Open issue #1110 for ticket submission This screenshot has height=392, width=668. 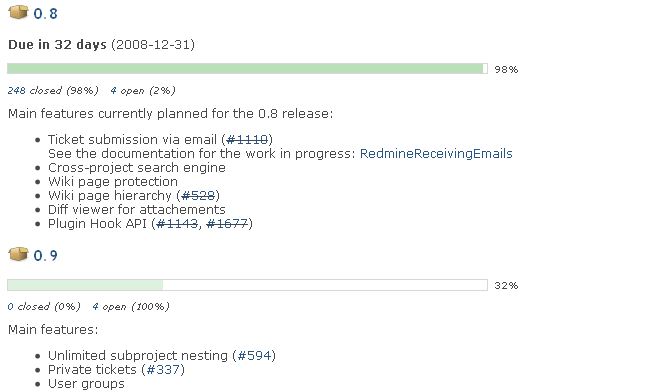pyautogui.click(x=247, y=139)
